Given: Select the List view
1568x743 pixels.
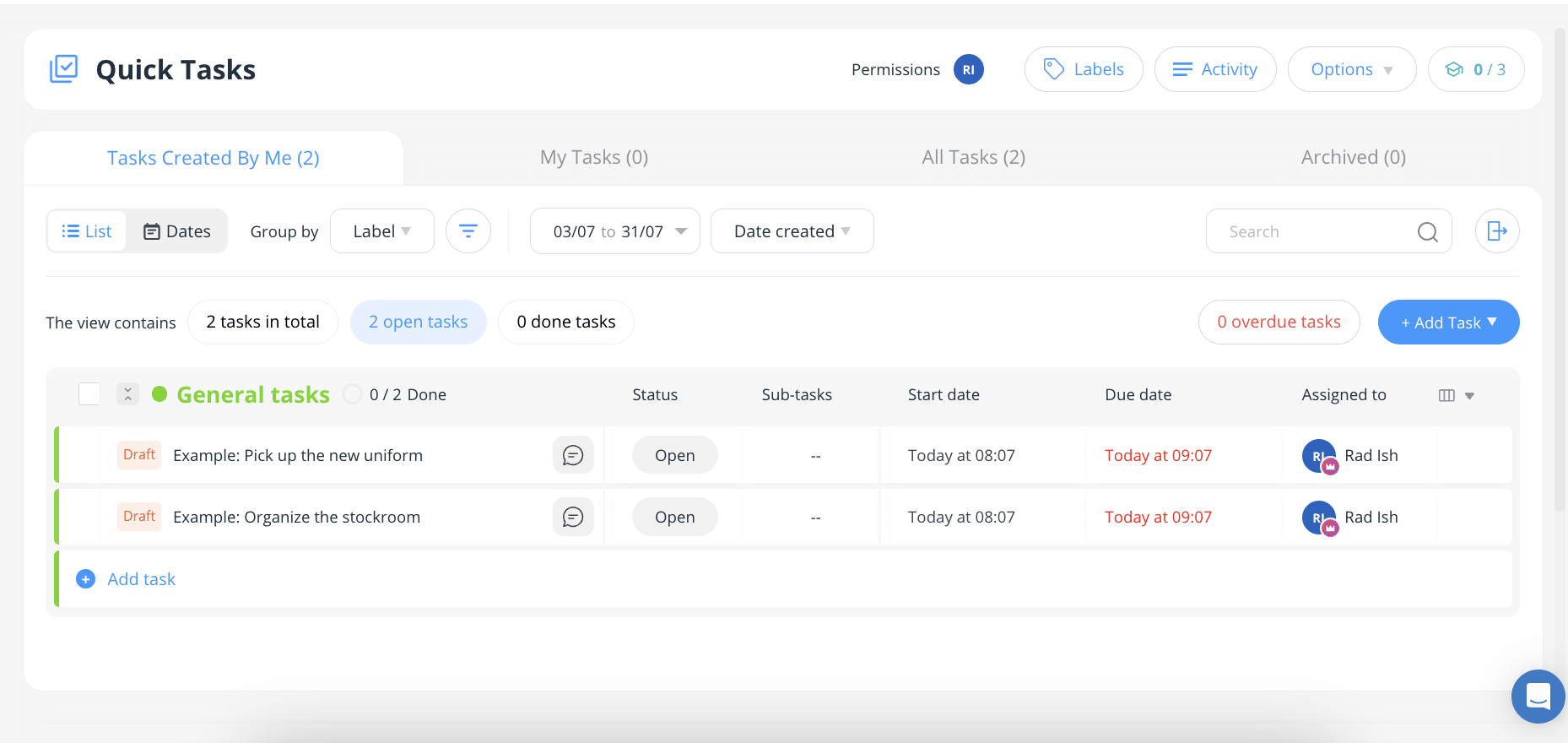Looking at the screenshot, I should point(87,231).
